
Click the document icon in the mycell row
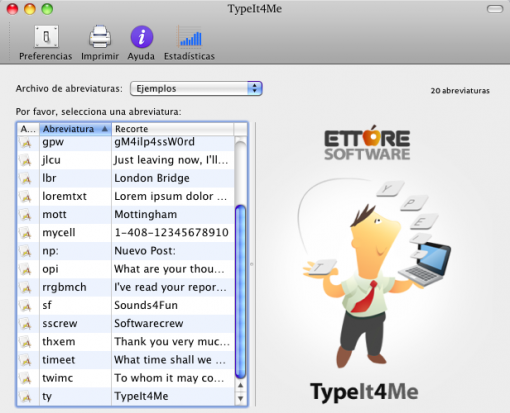point(26,233)
